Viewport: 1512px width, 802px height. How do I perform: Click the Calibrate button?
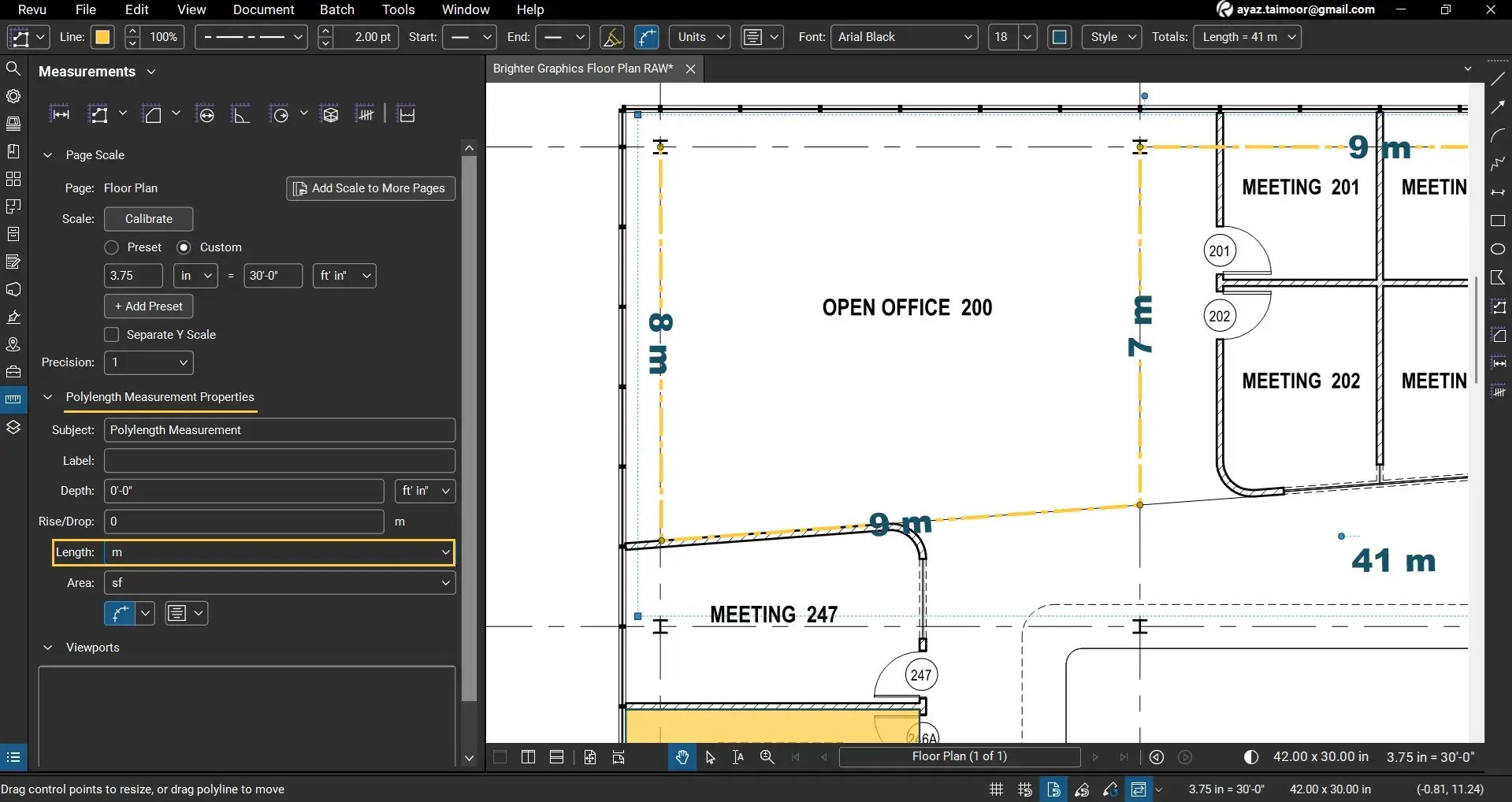tap(147, 219)
